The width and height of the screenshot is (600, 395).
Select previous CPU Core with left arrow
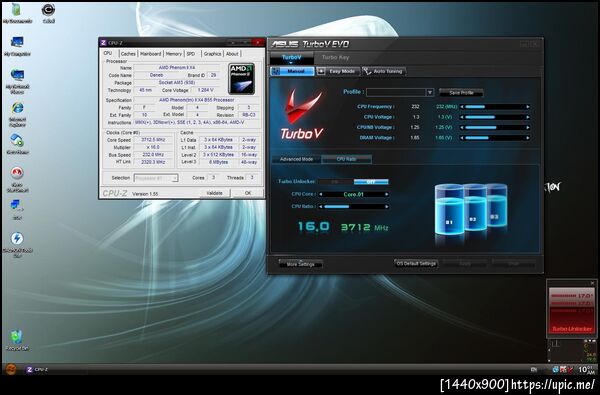click(321, 194)
